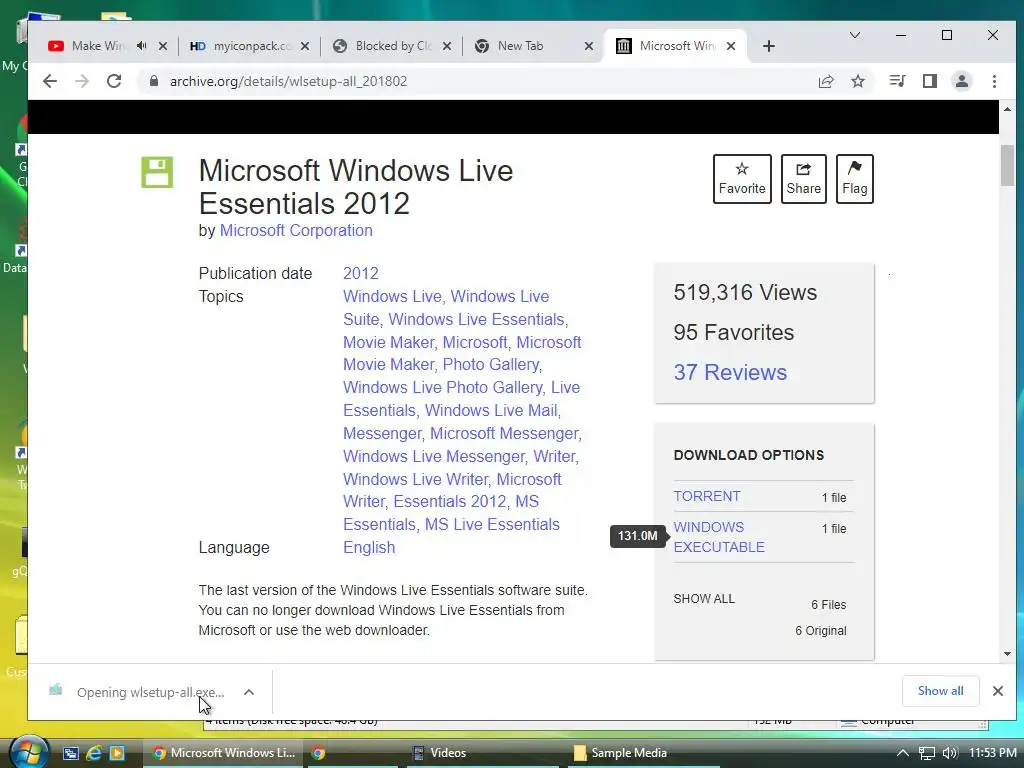Click the green floppy disk software icon
This screenshot has height=768, width=1024.
tap(157, 172)
